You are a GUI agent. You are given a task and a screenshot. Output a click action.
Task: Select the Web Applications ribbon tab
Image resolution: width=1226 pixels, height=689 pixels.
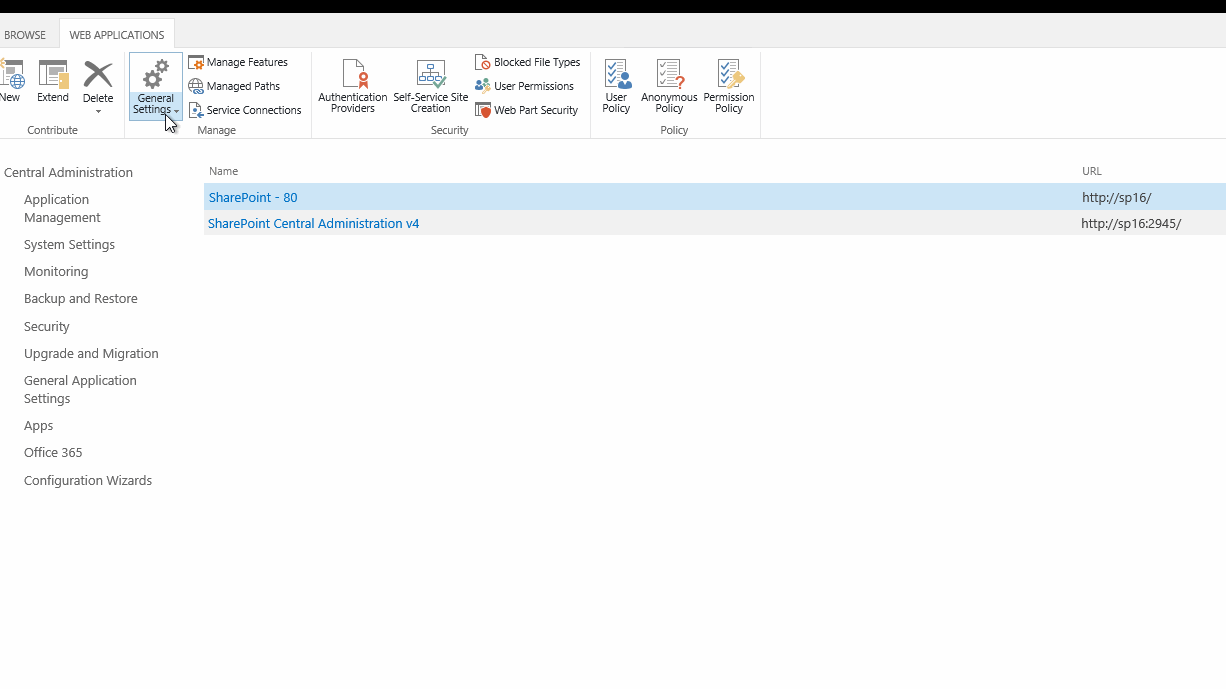[x=116, y=33]
